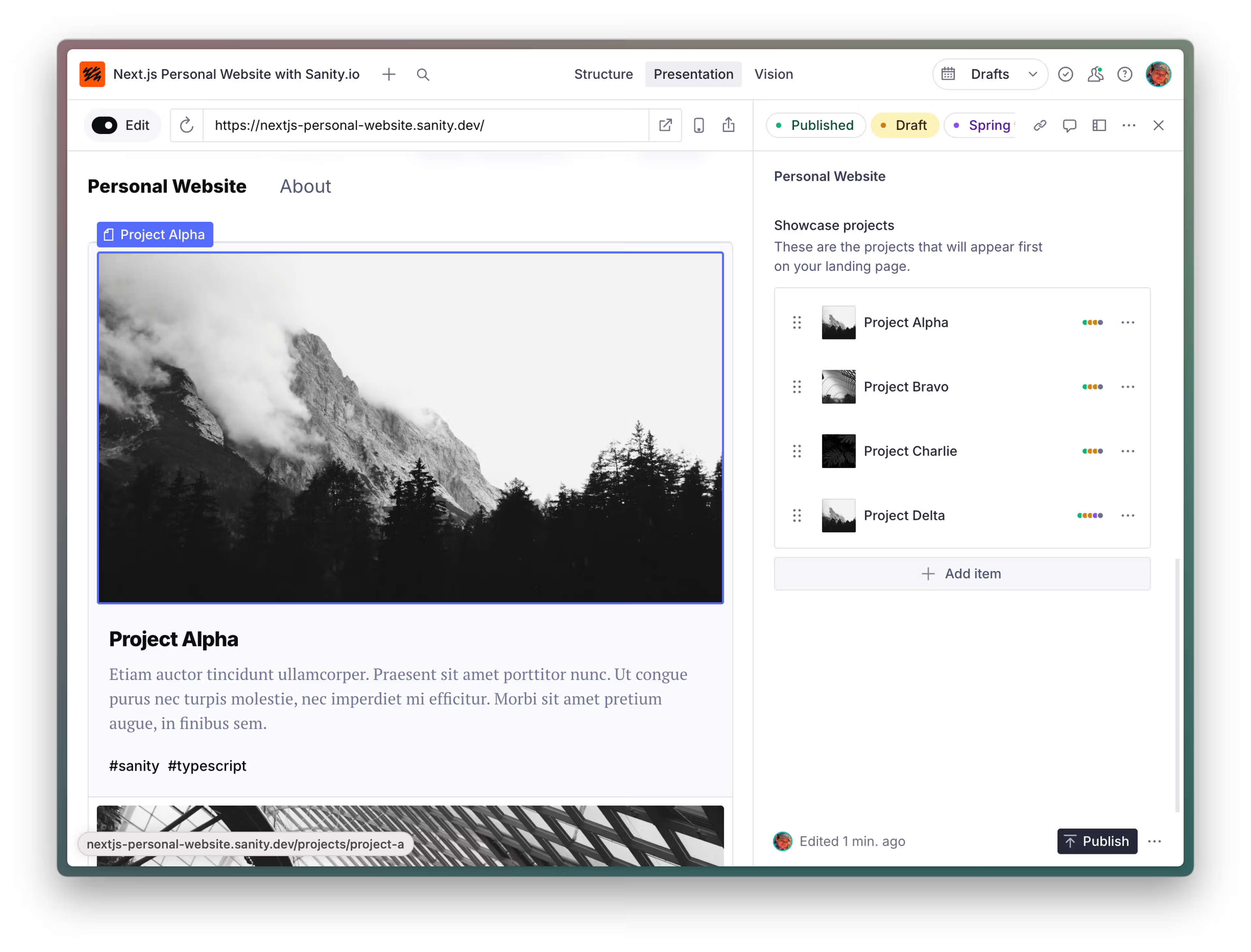The height and width of the screenshot is (952, 1251).
Task: Open the search magnifier icon
Action: [423, 74]
